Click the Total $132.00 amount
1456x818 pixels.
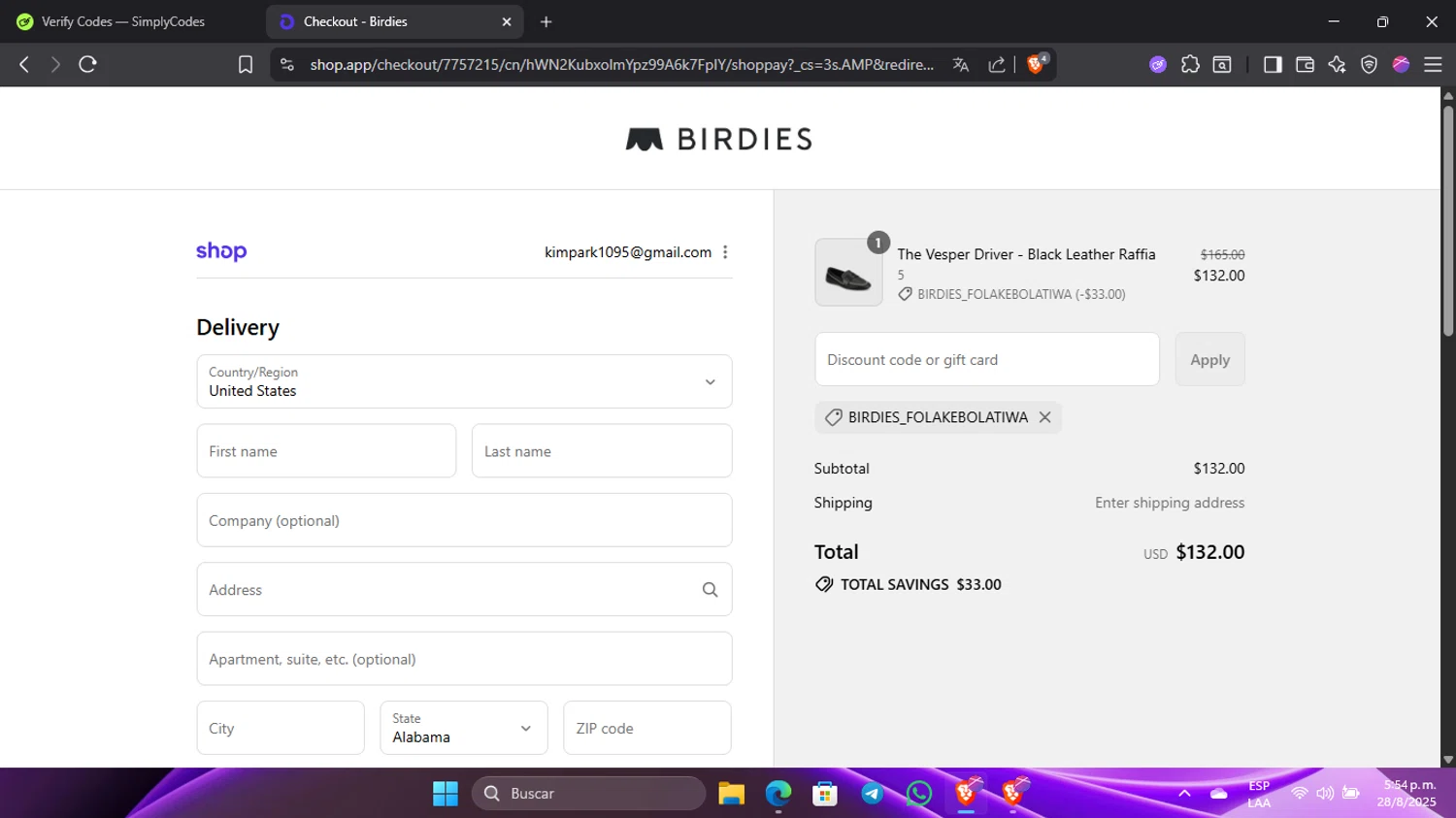tap(1210, 552)
